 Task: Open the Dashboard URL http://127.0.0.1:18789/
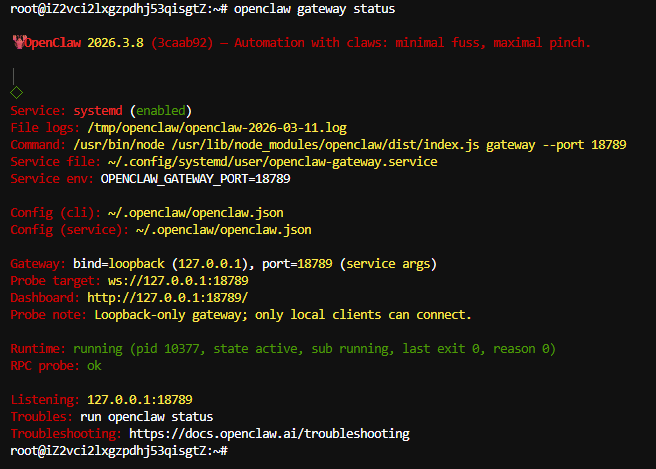point(167,298)
